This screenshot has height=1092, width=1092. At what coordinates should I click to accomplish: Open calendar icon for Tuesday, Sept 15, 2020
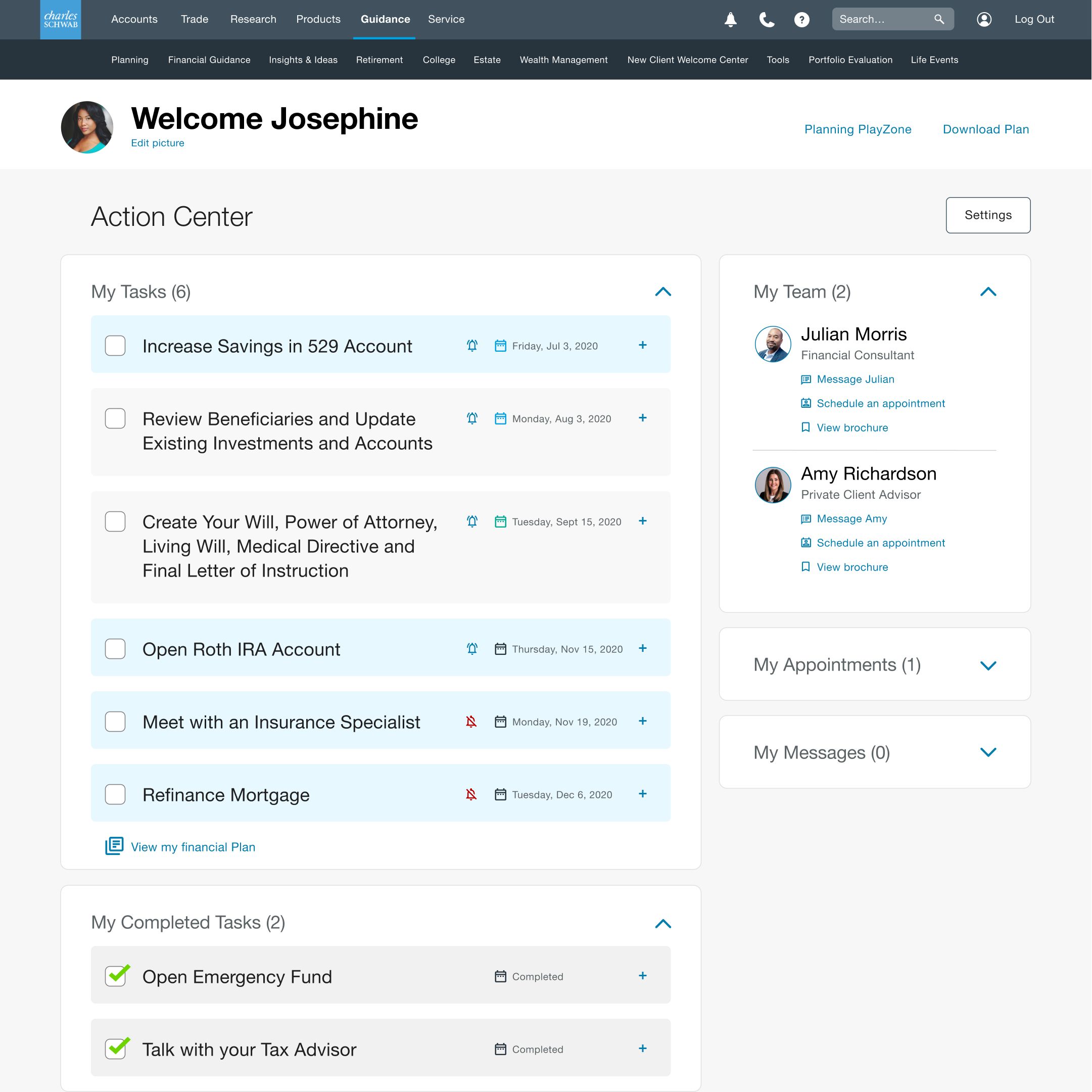pos(500,521)
